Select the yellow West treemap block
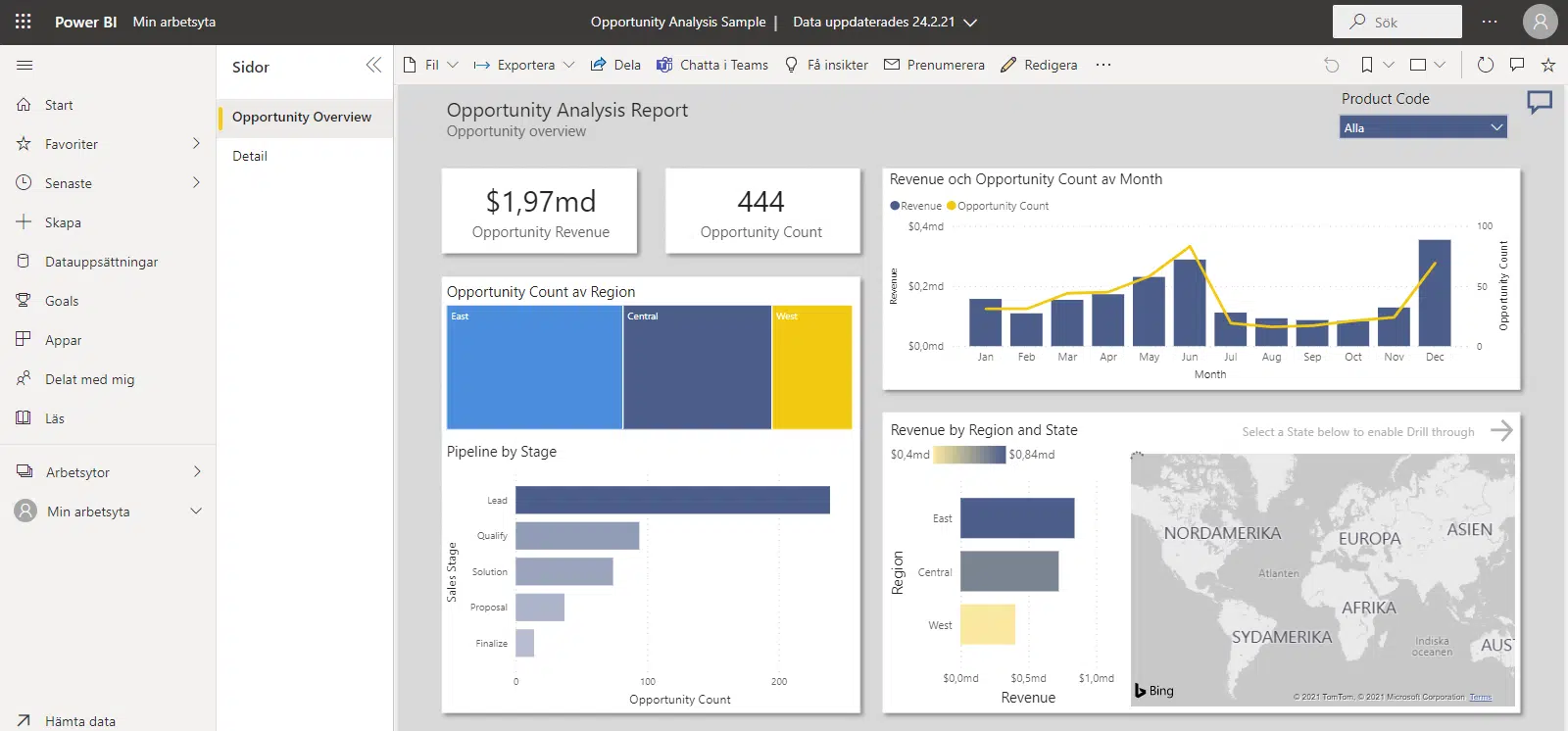This screenshot has height=731, width=1568. click(811, 367)
